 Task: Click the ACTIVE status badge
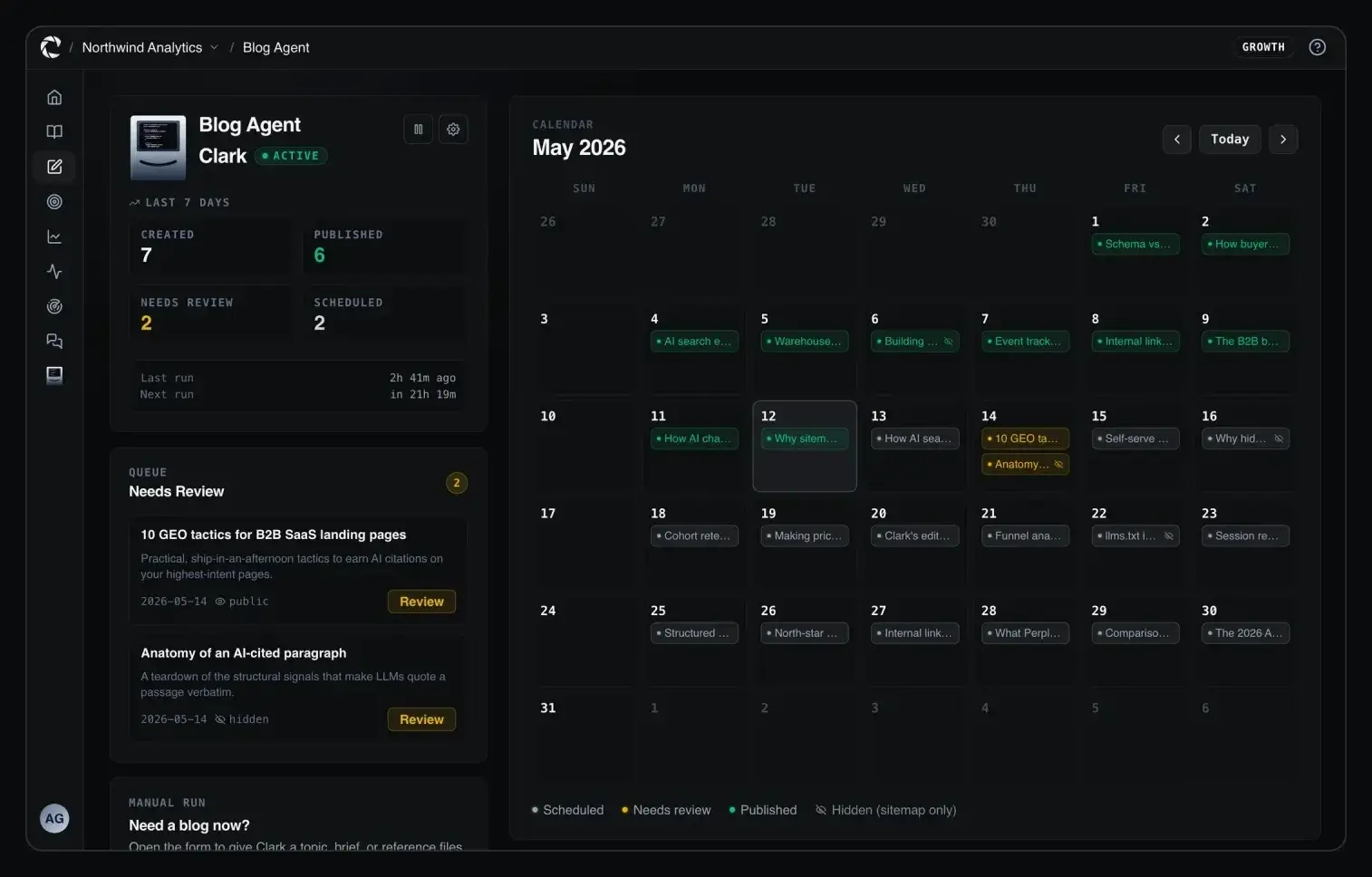(291, 156)
